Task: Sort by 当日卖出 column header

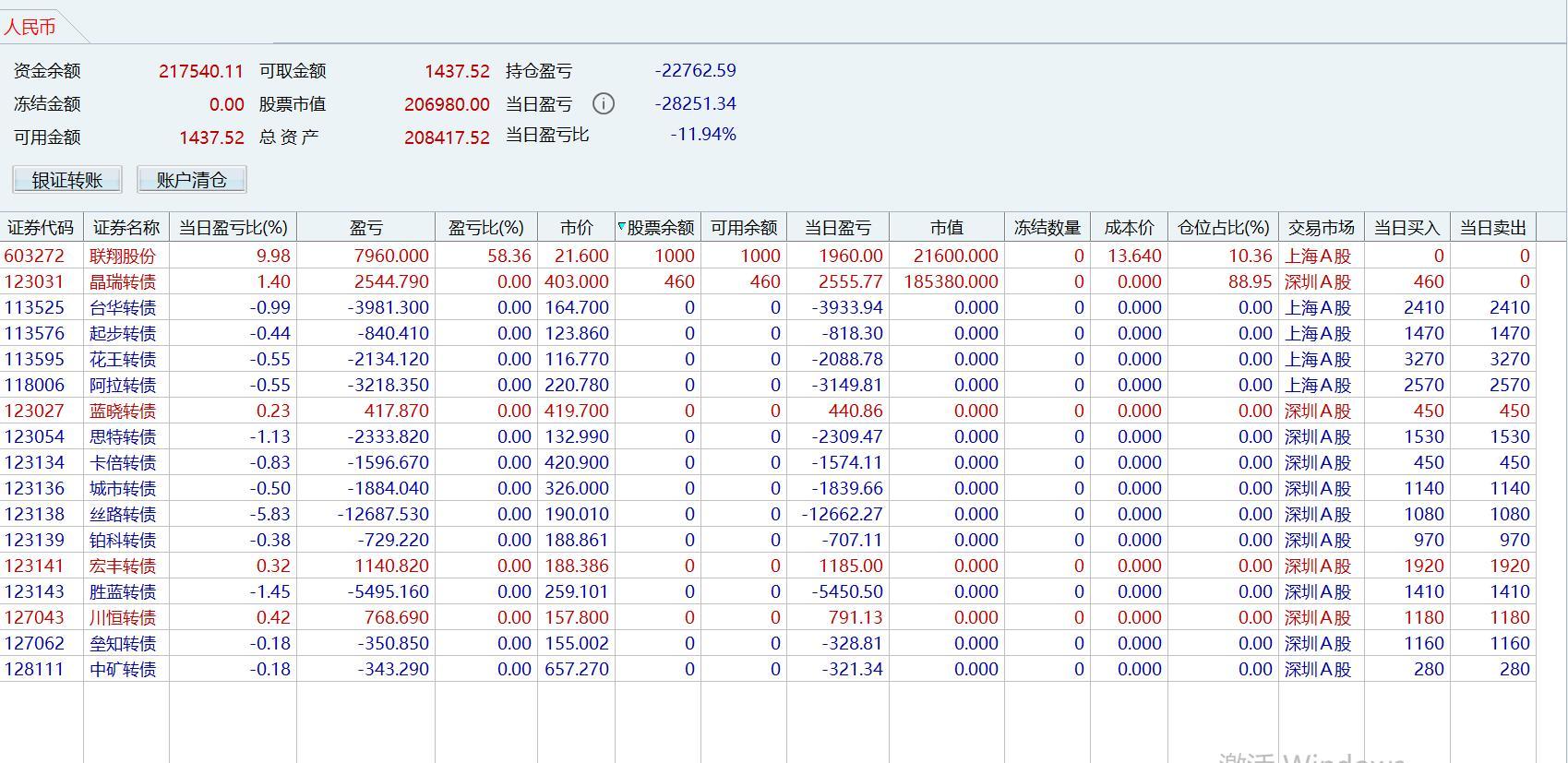Action: click(1493, 227)
